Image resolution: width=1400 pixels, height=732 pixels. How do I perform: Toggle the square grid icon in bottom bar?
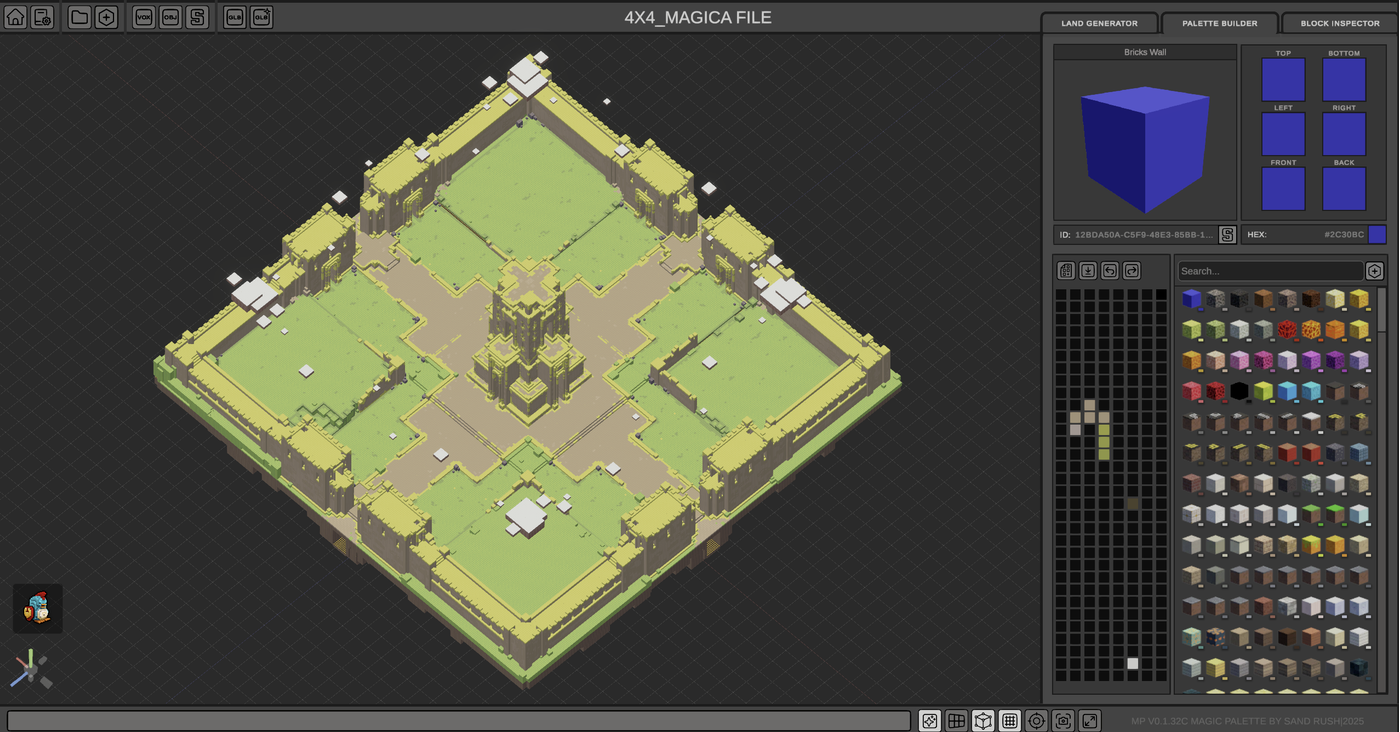point(1010,720)
